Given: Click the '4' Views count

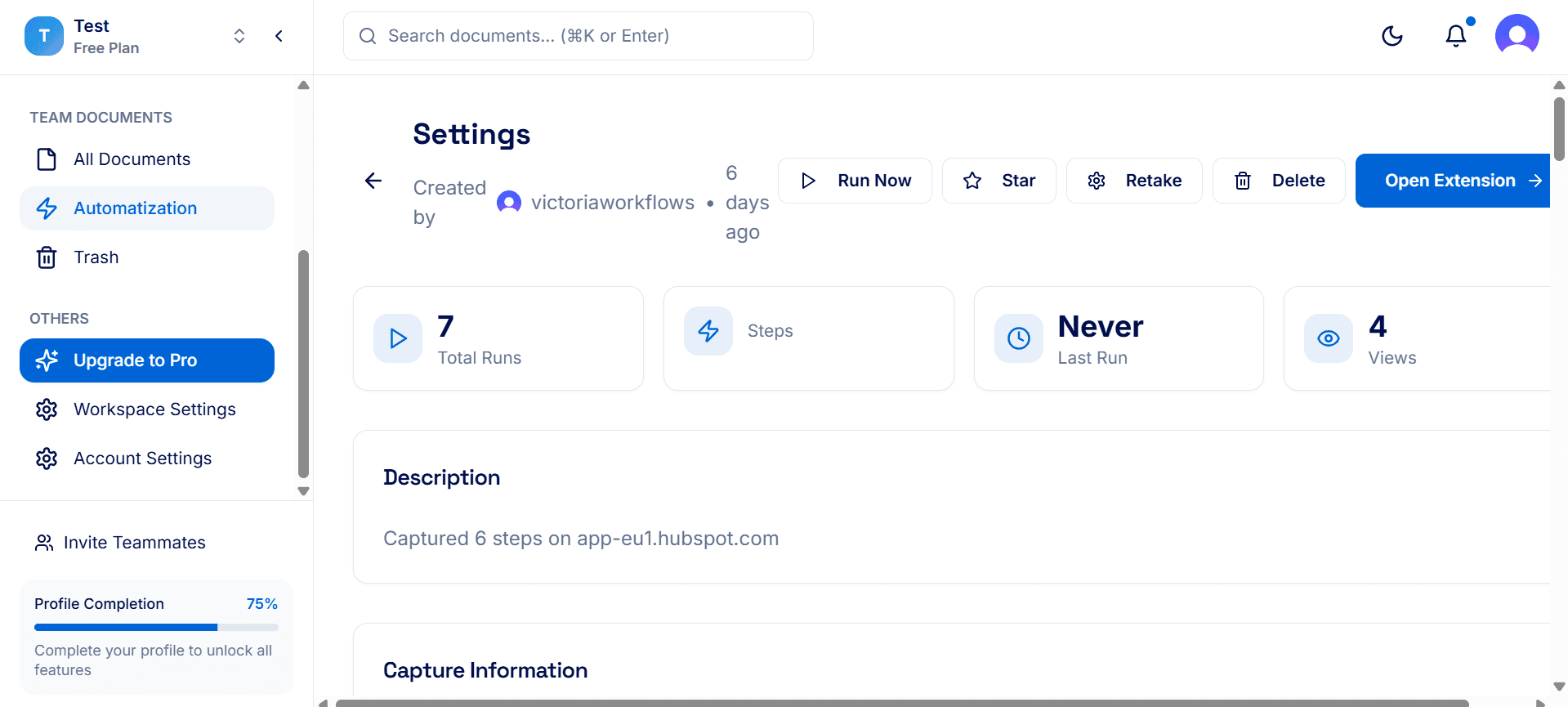Looking at the screenshot, I should click(x=1378, y=326).
